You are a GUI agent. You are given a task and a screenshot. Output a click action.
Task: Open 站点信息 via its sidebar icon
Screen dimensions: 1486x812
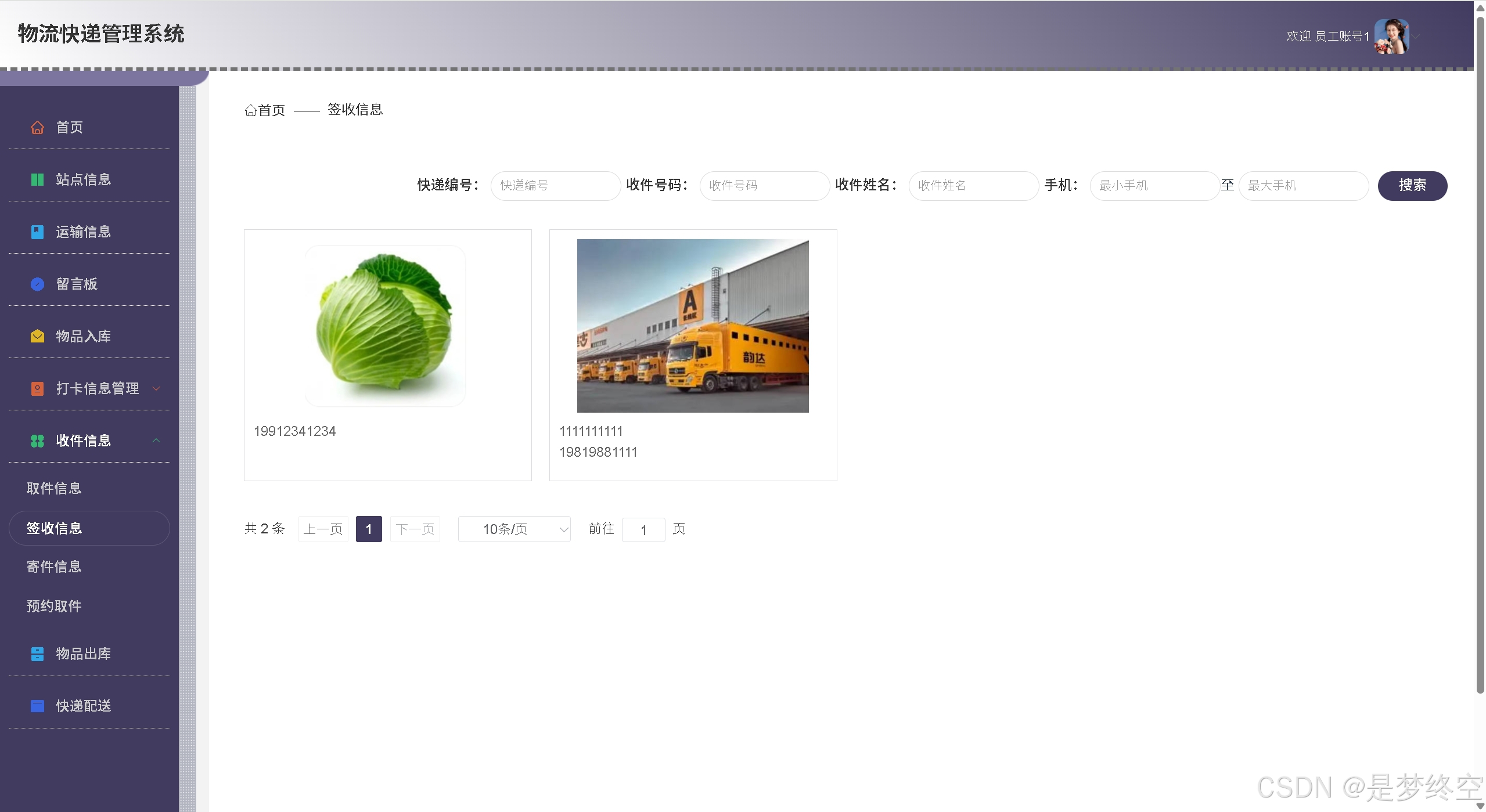(37, 179)
